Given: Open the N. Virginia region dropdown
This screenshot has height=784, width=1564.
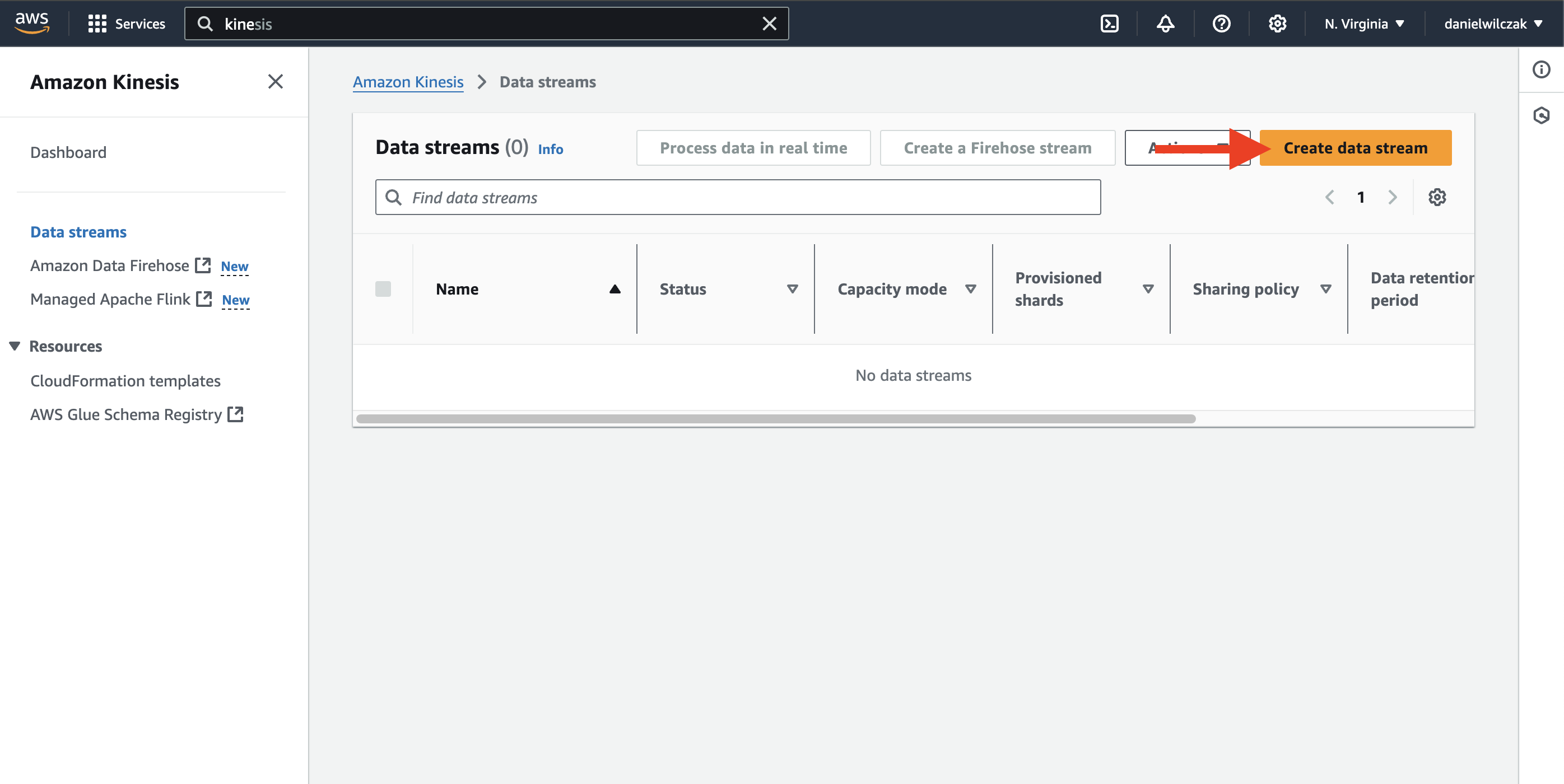Looking at the screenshot, I should (1363, 24).
